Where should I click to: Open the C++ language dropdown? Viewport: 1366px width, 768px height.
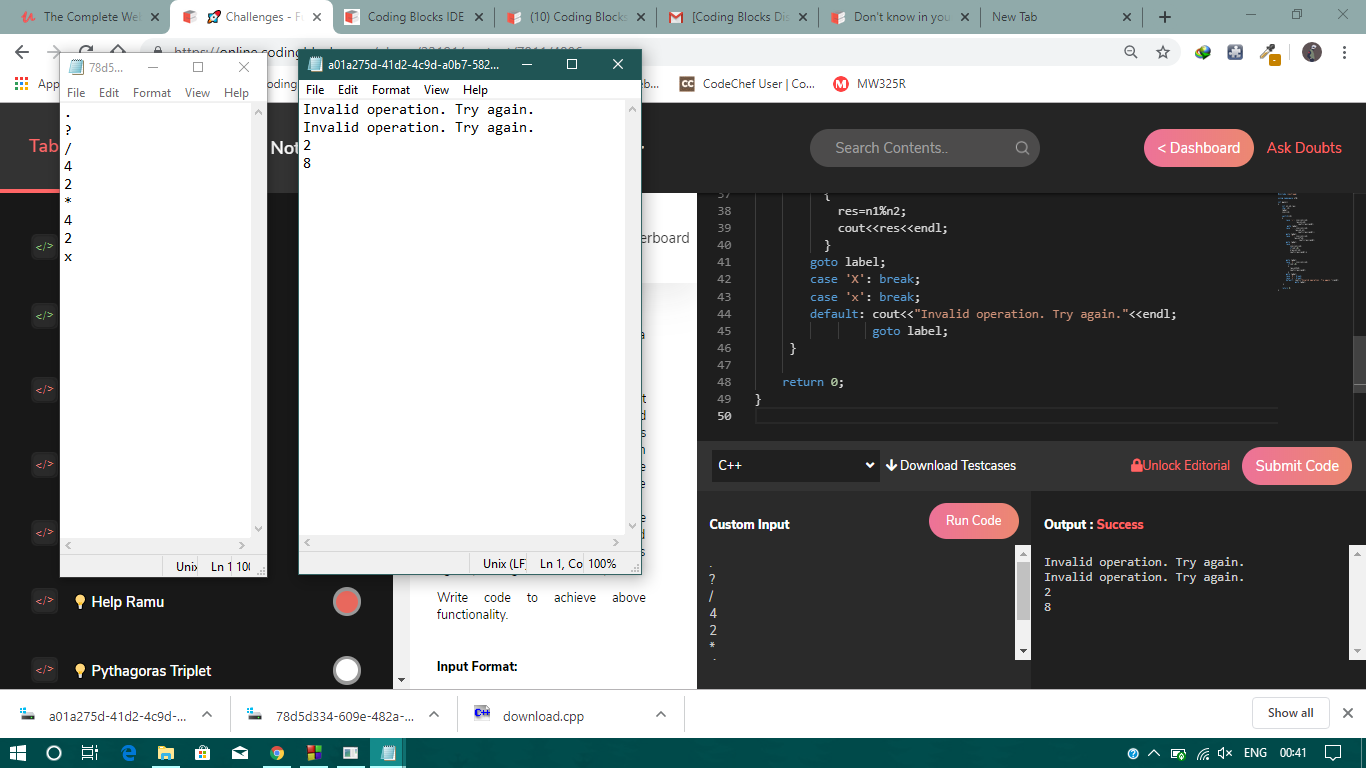(795, 465)
